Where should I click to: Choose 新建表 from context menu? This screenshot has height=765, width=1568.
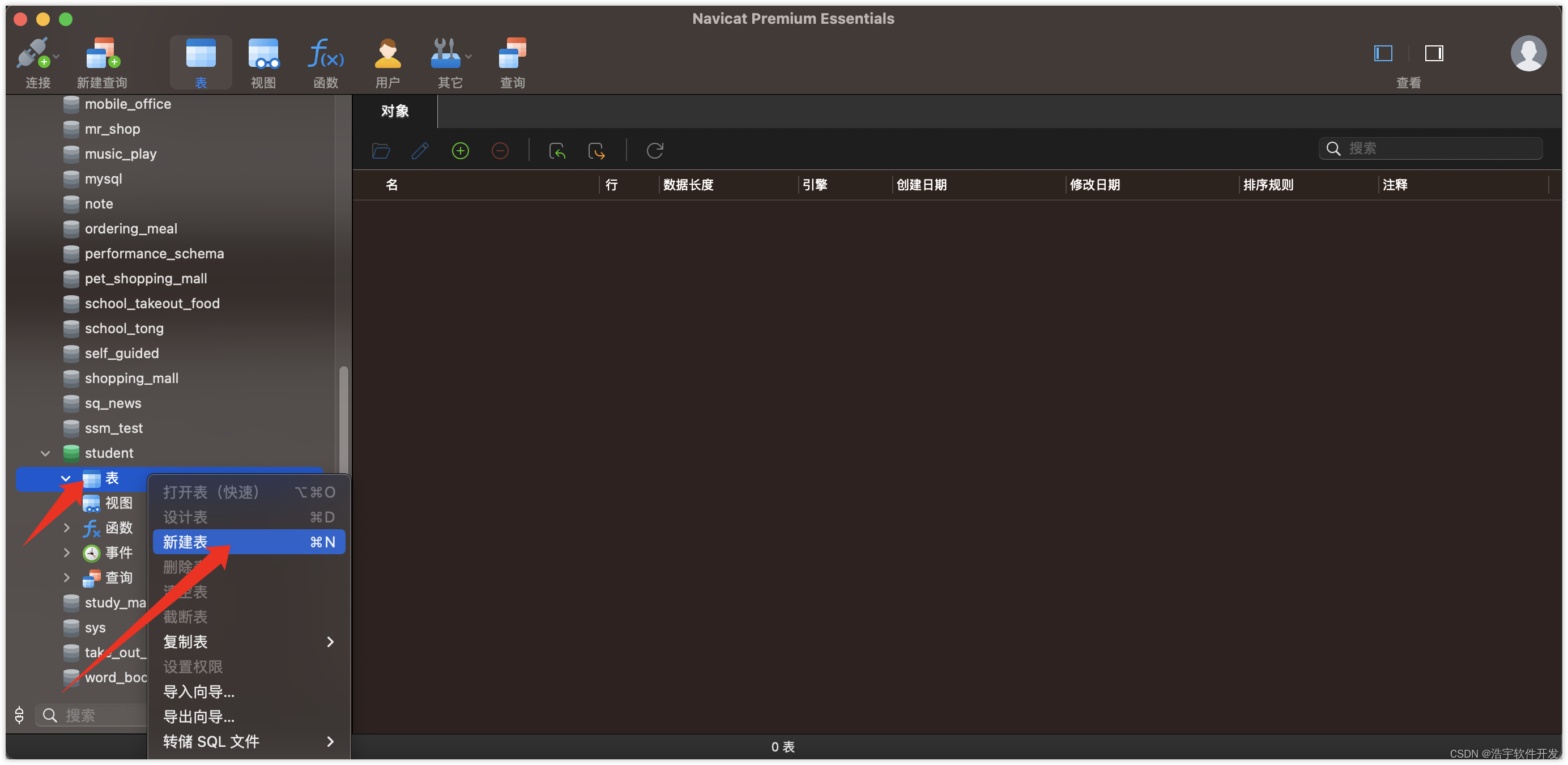[x=249, y=542]
